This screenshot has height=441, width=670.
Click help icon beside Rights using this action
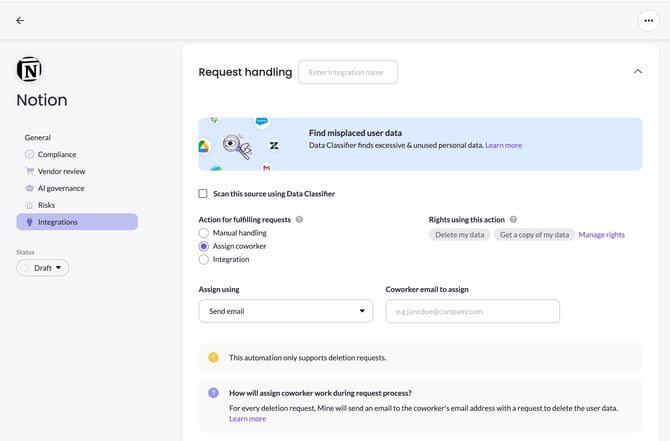coord(513,220)
